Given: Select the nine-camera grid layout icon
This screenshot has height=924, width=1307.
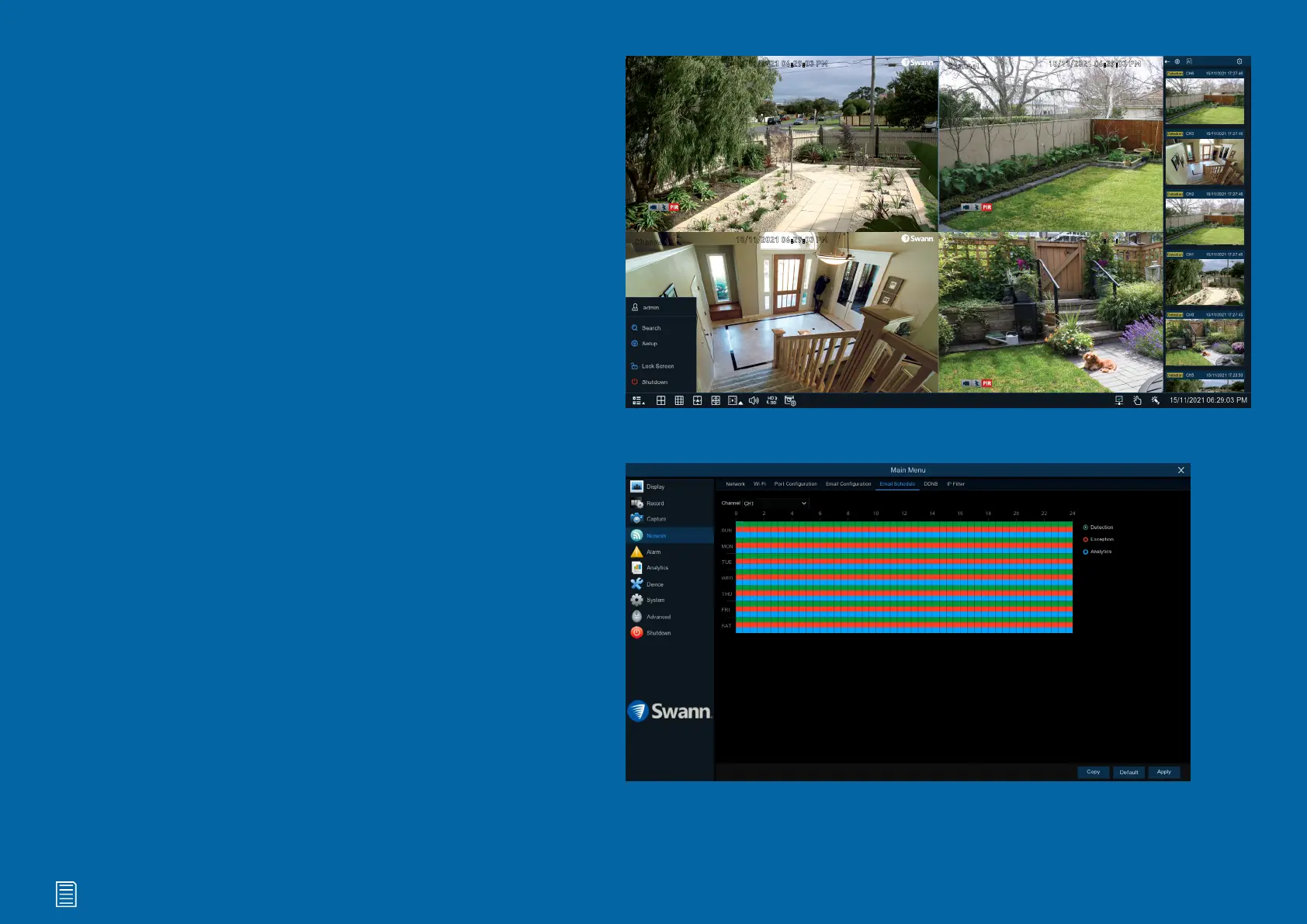Looking at the screenshot, I should tap(679, 401).
